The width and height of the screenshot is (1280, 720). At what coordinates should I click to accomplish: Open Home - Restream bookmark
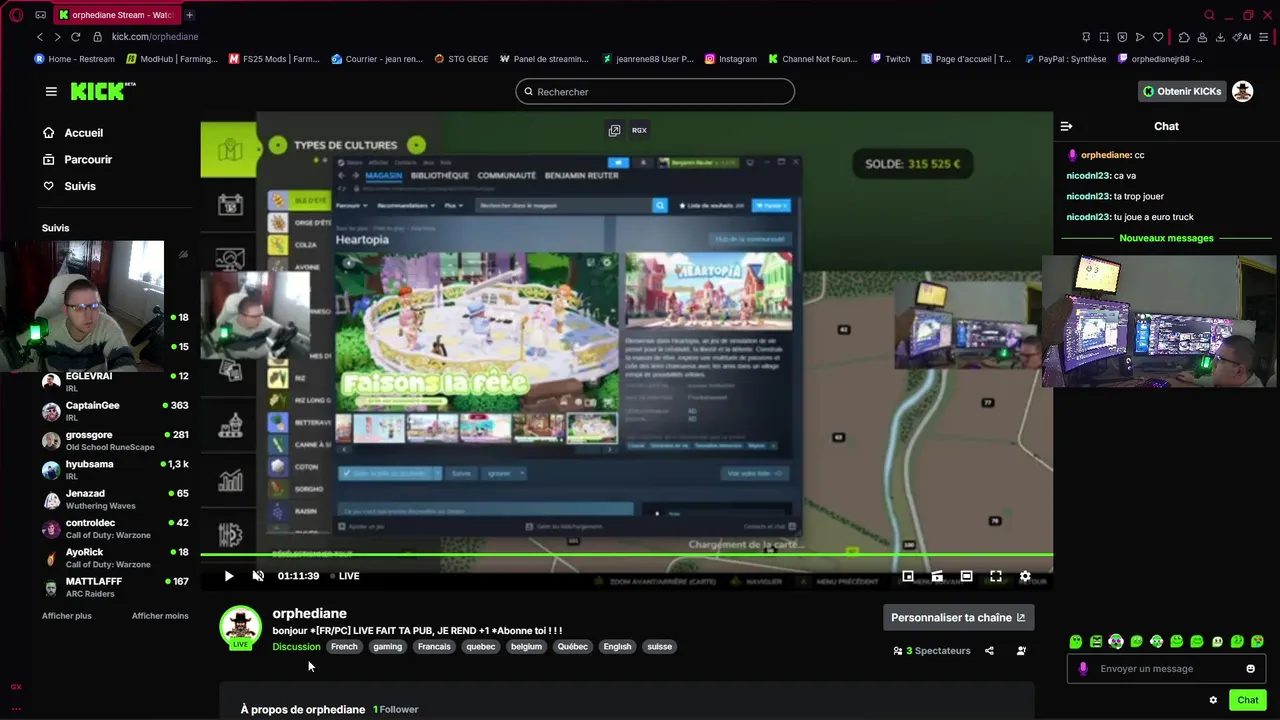tap(74, 59)
